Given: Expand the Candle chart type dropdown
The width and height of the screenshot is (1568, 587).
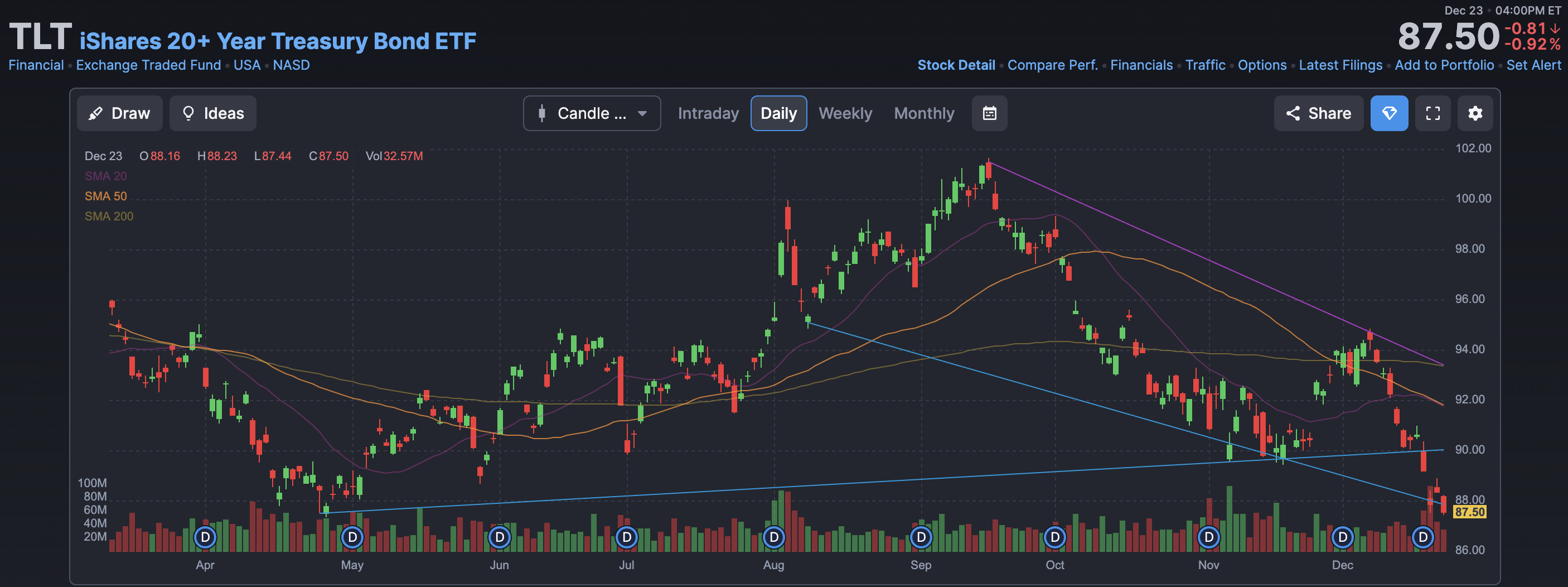Looking at the screenshot, I should pos(592,113).
